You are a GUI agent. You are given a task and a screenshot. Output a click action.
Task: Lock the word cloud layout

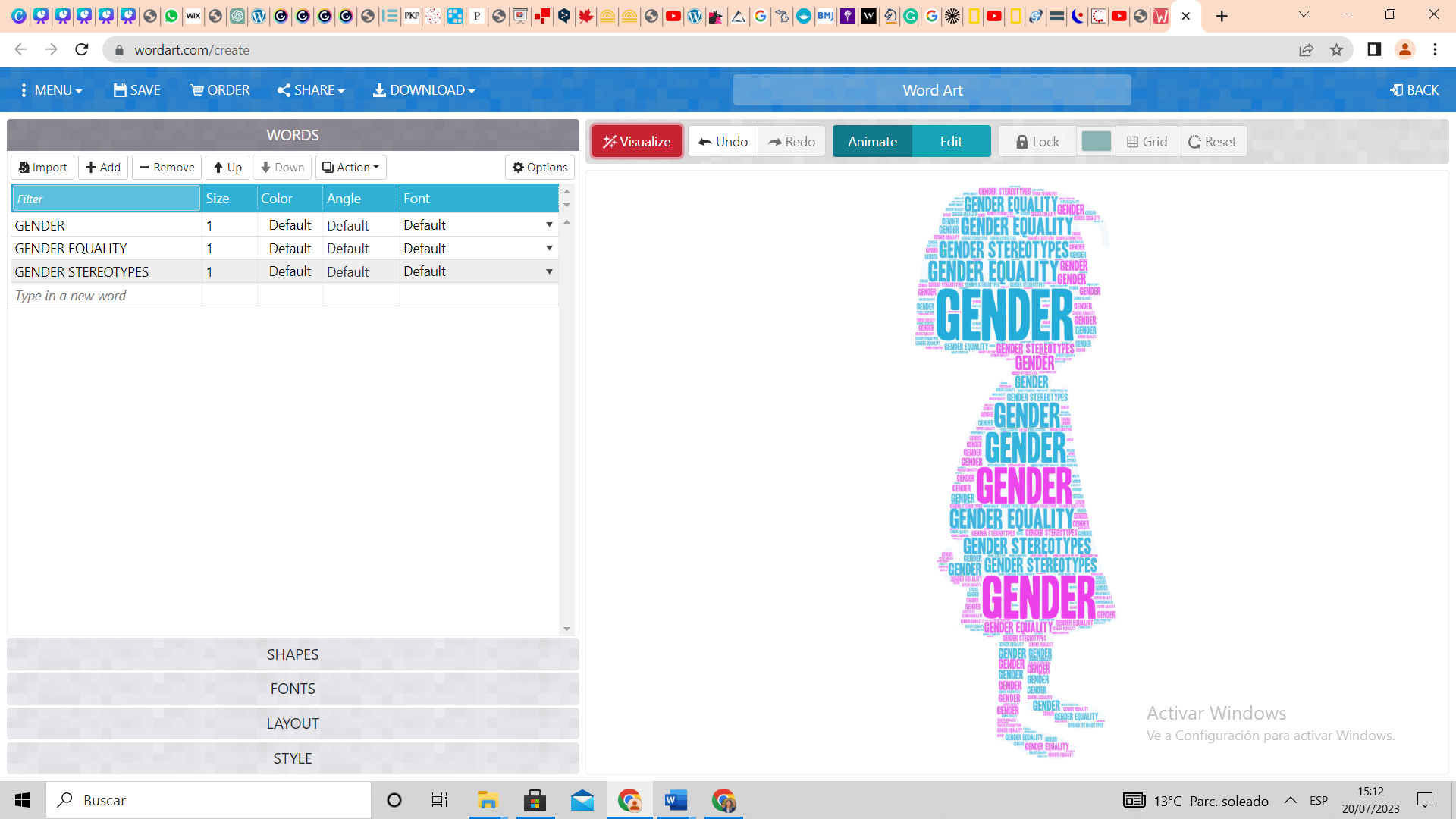1036,141
